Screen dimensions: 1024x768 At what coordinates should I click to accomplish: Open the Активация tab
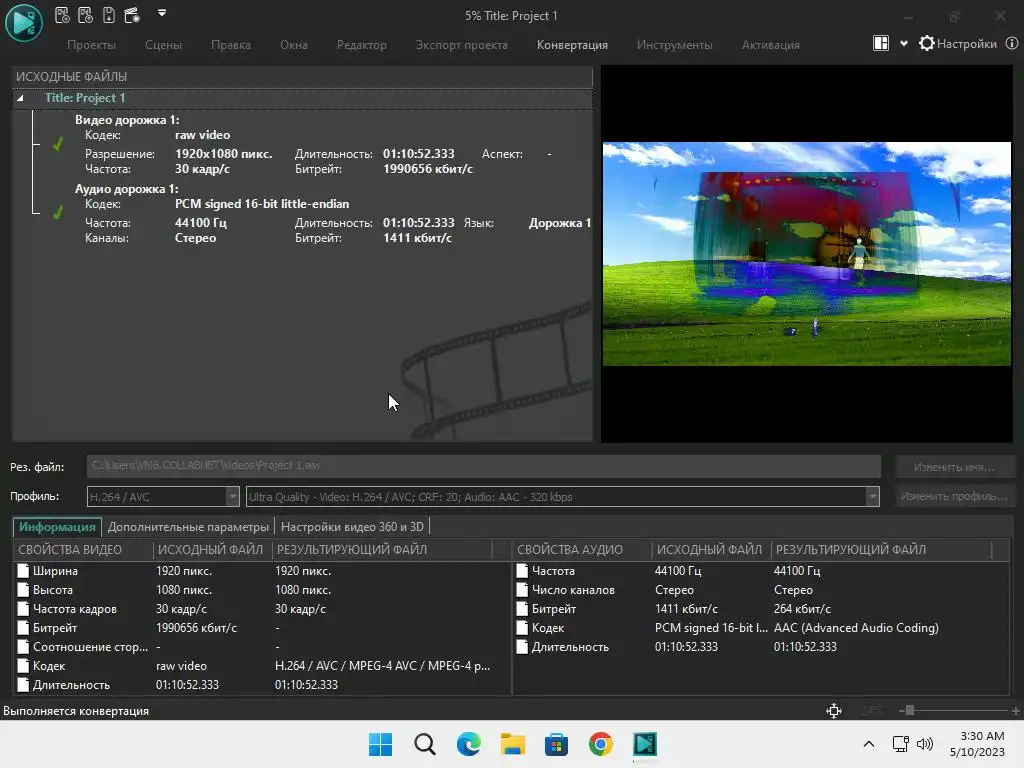tap(771, 45)
